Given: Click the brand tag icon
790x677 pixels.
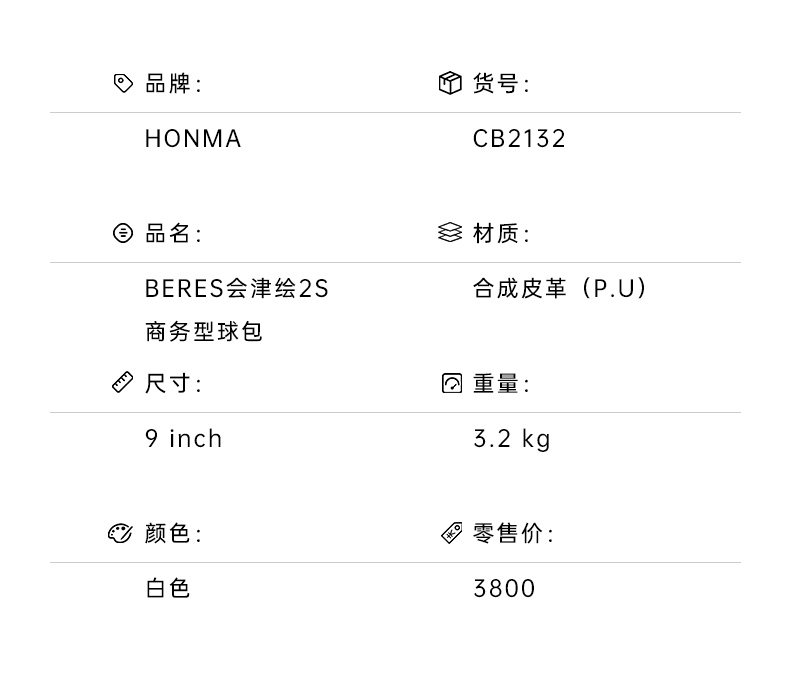Looking at the screenshot, I should [x=123, y=83].
